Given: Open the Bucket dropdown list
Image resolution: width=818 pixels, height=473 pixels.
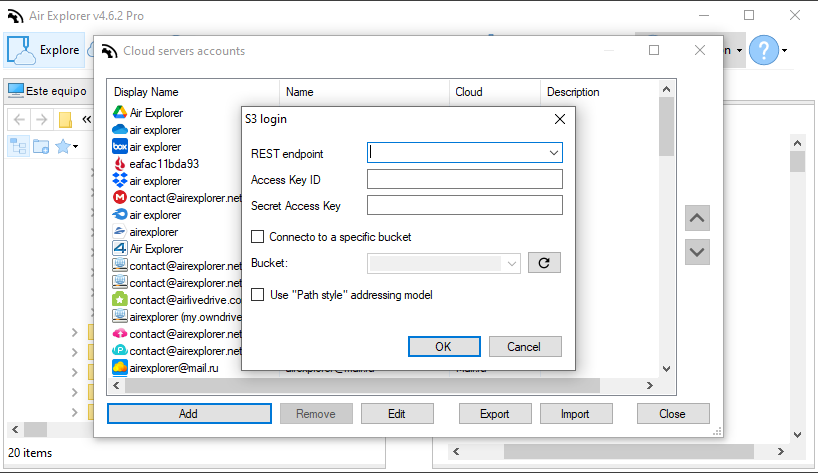Looking at the screenshot, I should pos(512,263).
